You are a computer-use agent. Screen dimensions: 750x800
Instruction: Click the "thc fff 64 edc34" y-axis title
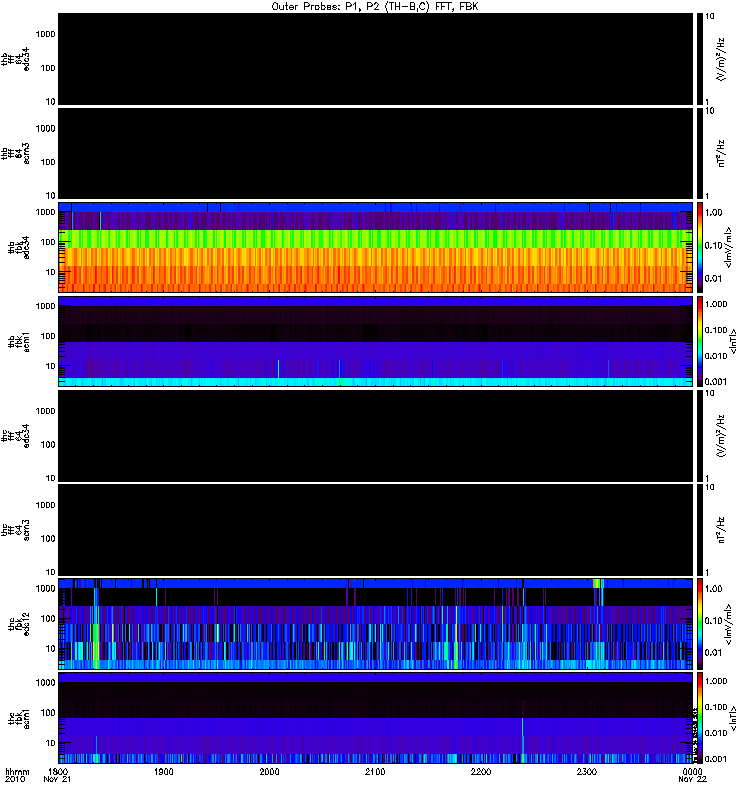[15, 436]
